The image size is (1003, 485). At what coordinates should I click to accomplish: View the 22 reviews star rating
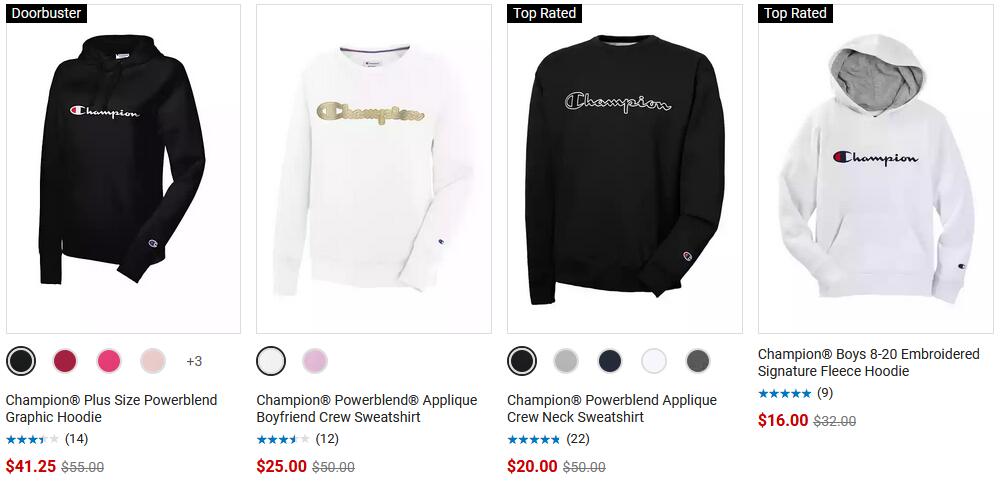[x=549, y=440]
